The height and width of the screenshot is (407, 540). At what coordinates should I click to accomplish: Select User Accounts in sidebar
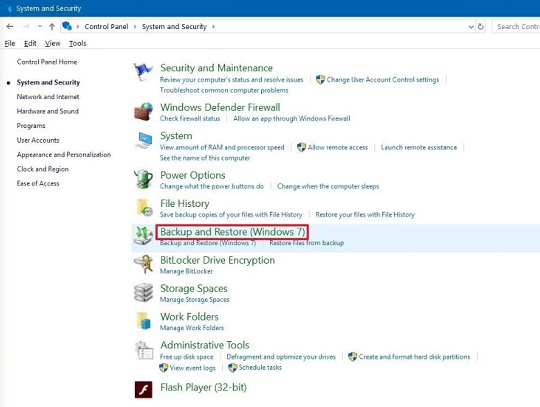[x=38, y=140]
